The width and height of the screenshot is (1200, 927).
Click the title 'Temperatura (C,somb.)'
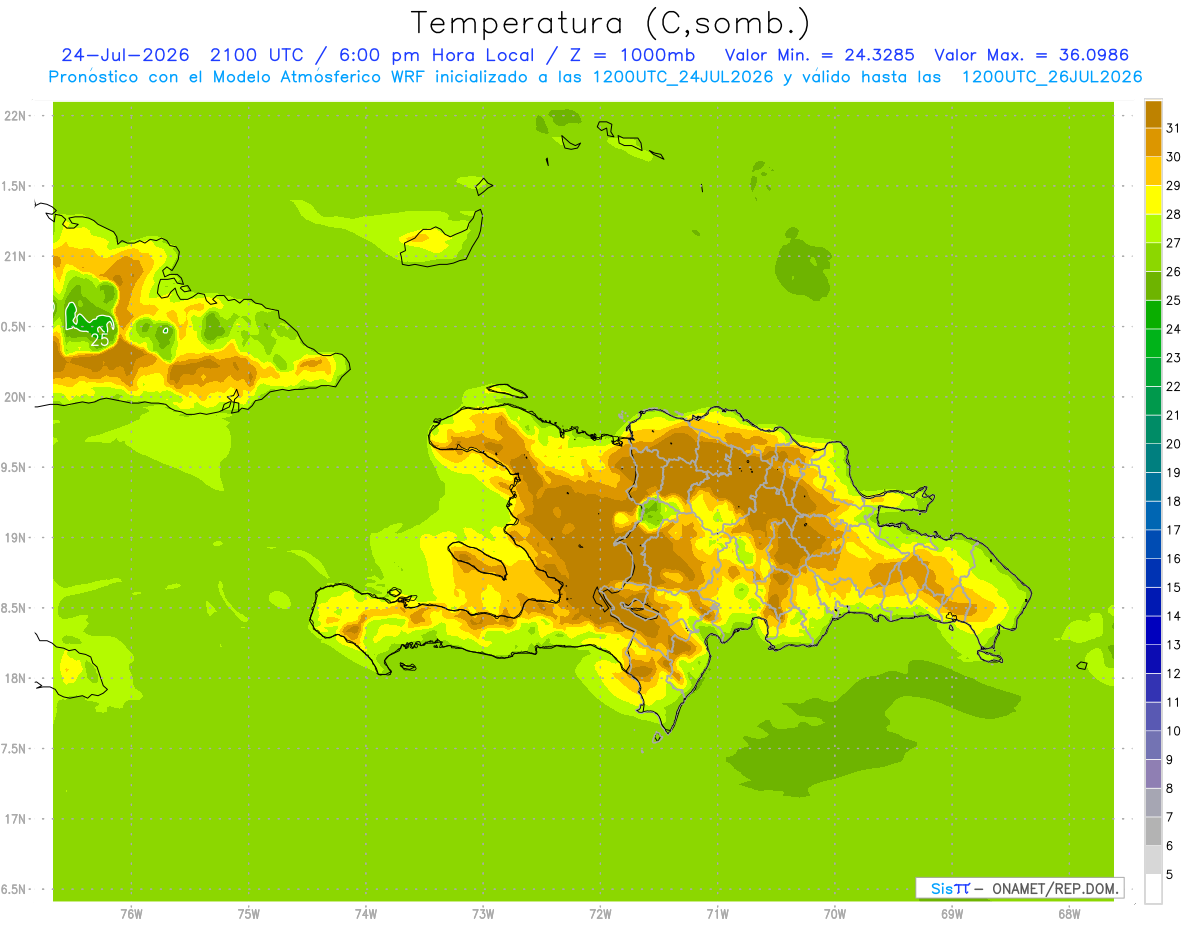(610, 22)
